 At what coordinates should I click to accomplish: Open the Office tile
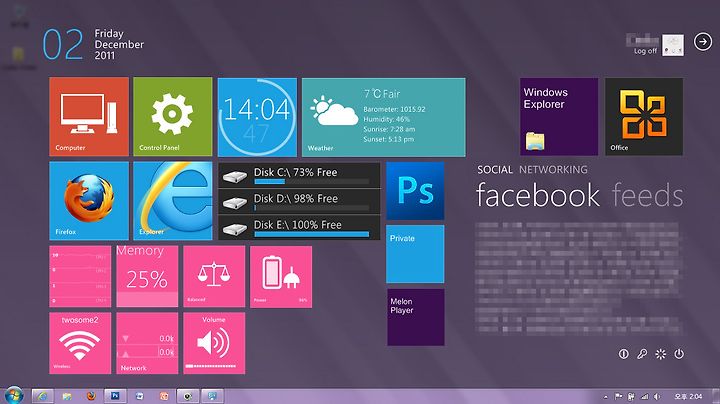pos(644,117)
